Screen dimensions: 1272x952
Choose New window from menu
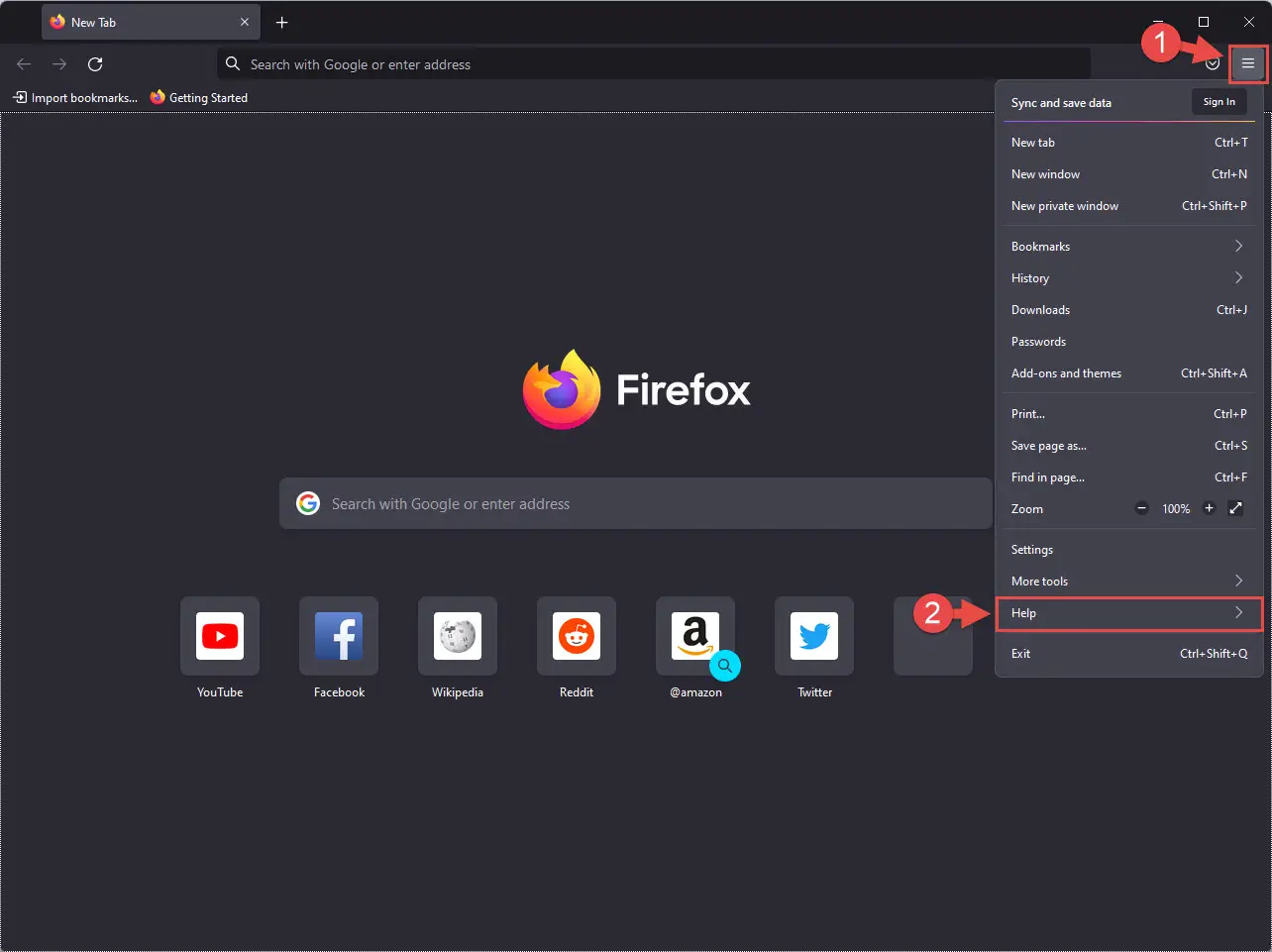click(1129, 174)
